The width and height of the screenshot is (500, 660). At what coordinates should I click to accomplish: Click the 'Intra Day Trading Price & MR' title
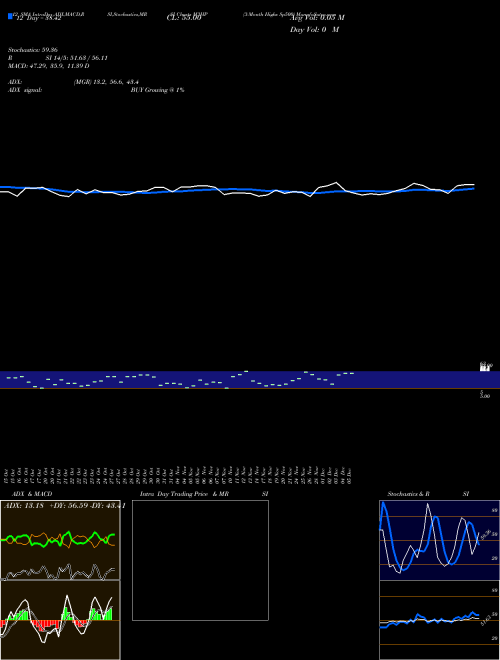pos(184,494)
